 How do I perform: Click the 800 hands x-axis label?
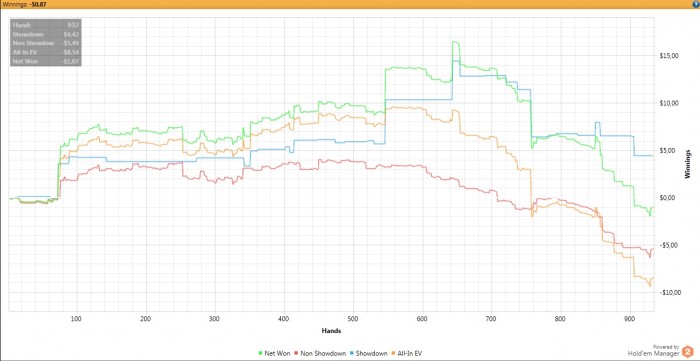(x=560, y=319)
